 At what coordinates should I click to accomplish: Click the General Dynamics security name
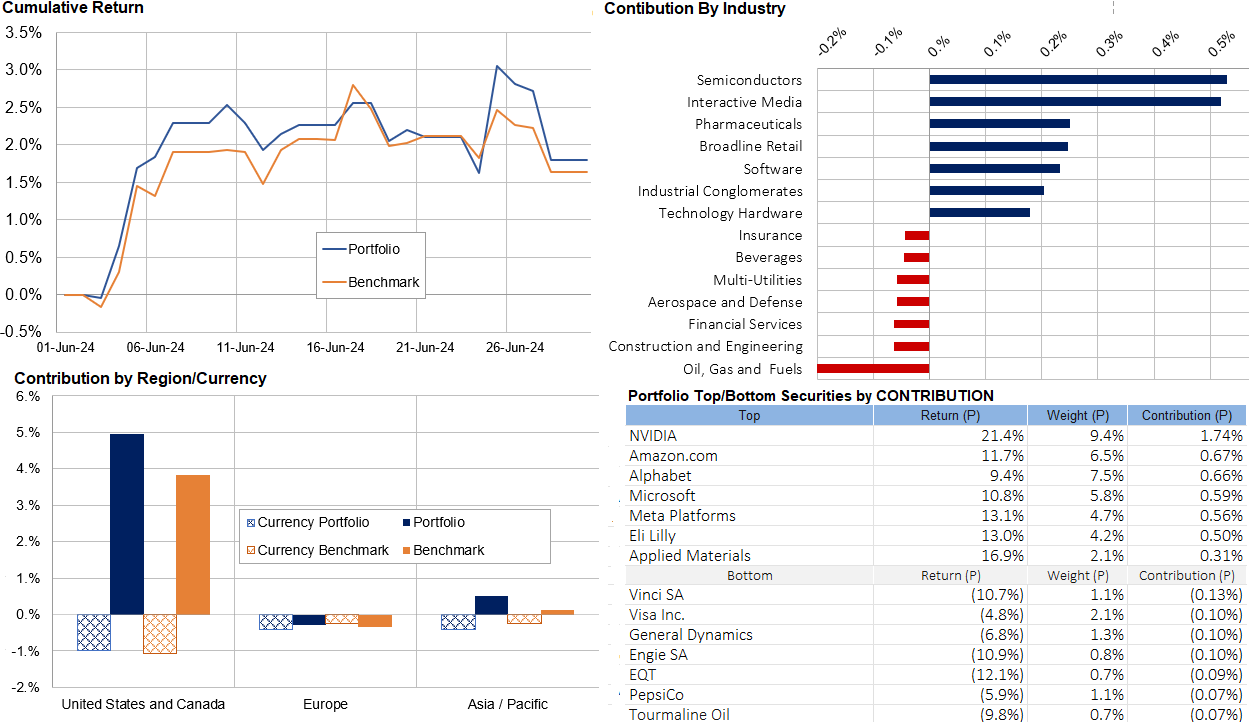click(691, 635)
